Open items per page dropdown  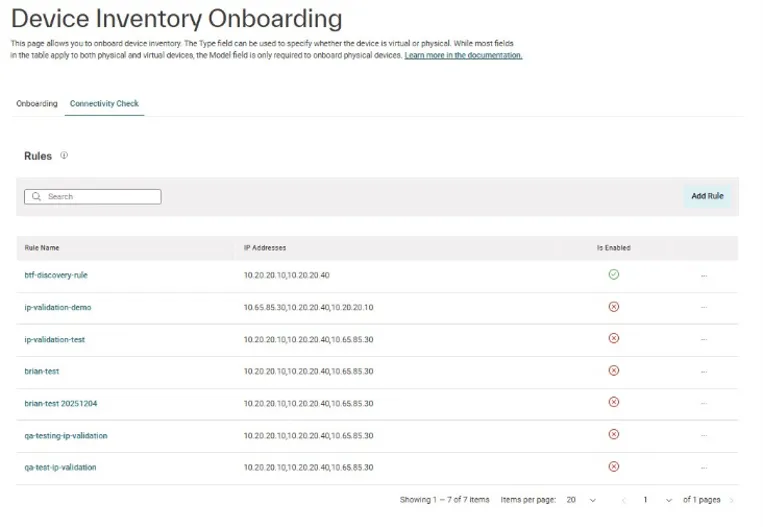point(581,500)
